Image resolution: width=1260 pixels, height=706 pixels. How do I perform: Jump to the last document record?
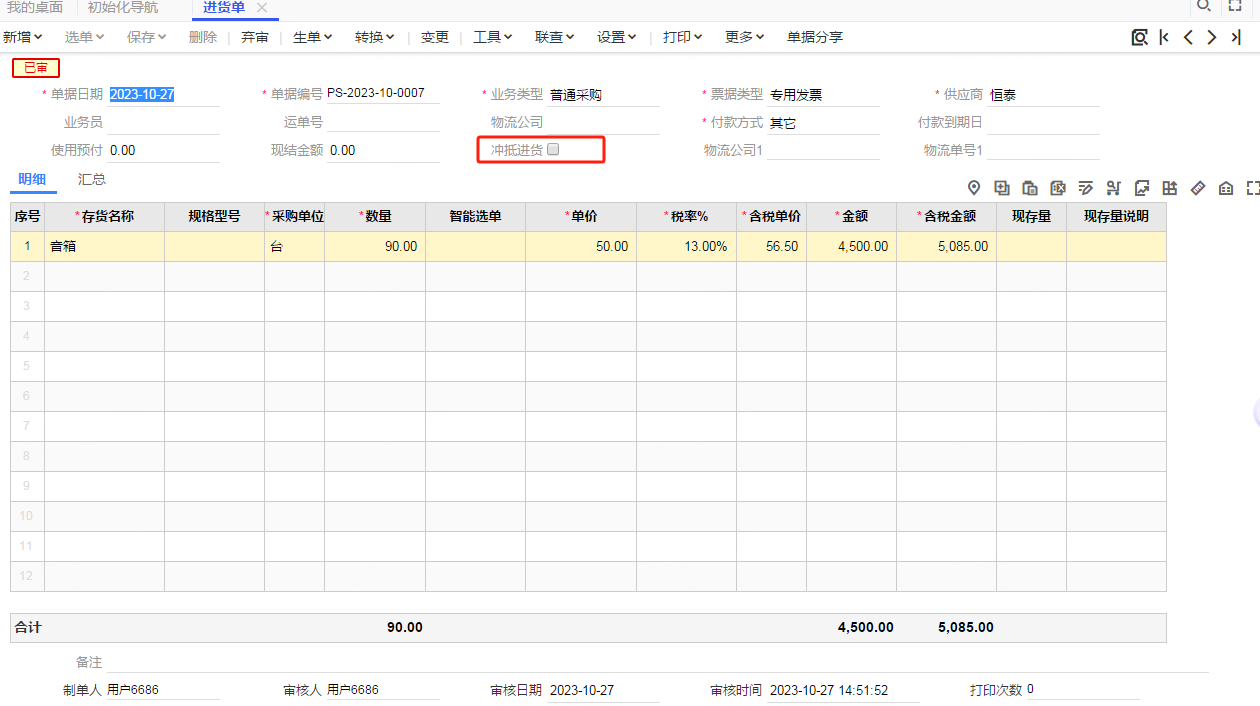(x=1236, y=37)
